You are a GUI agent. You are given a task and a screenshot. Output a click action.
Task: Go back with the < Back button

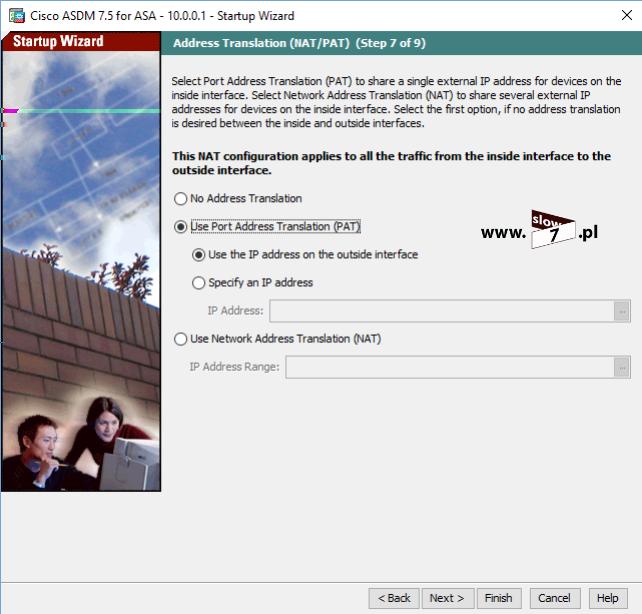pos(394,598)
